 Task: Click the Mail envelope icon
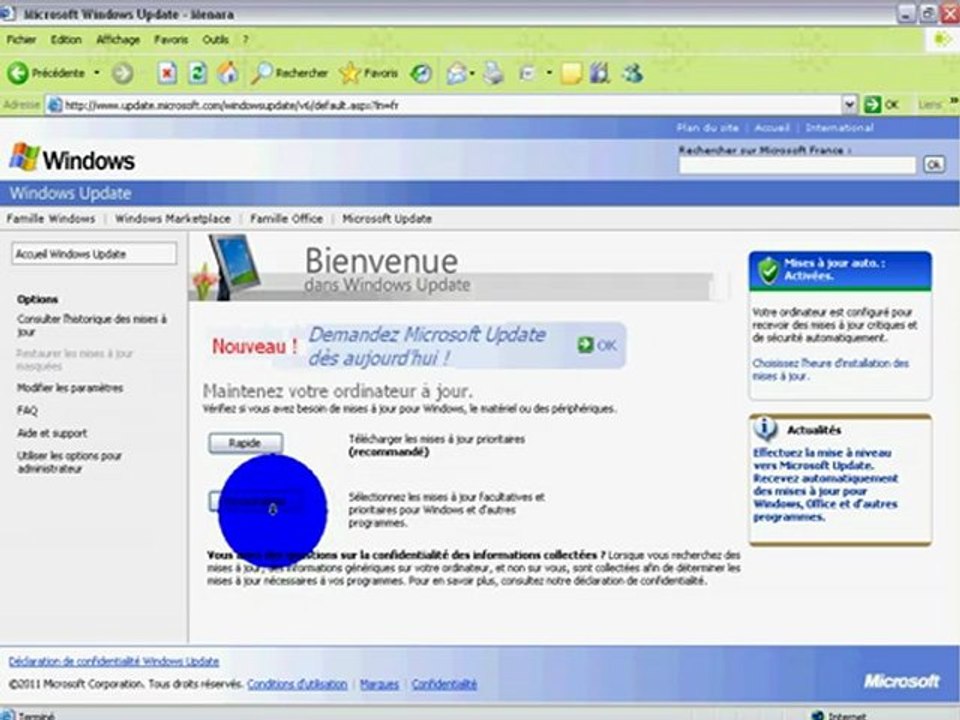(x=456, y=73)
